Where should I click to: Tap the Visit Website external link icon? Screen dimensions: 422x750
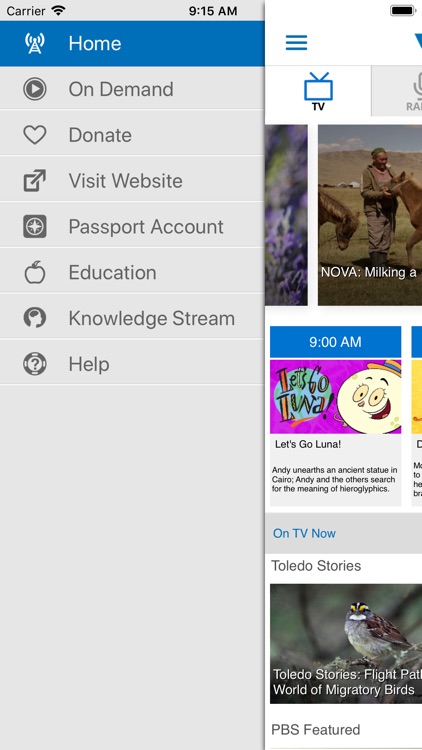click(35, 181)
